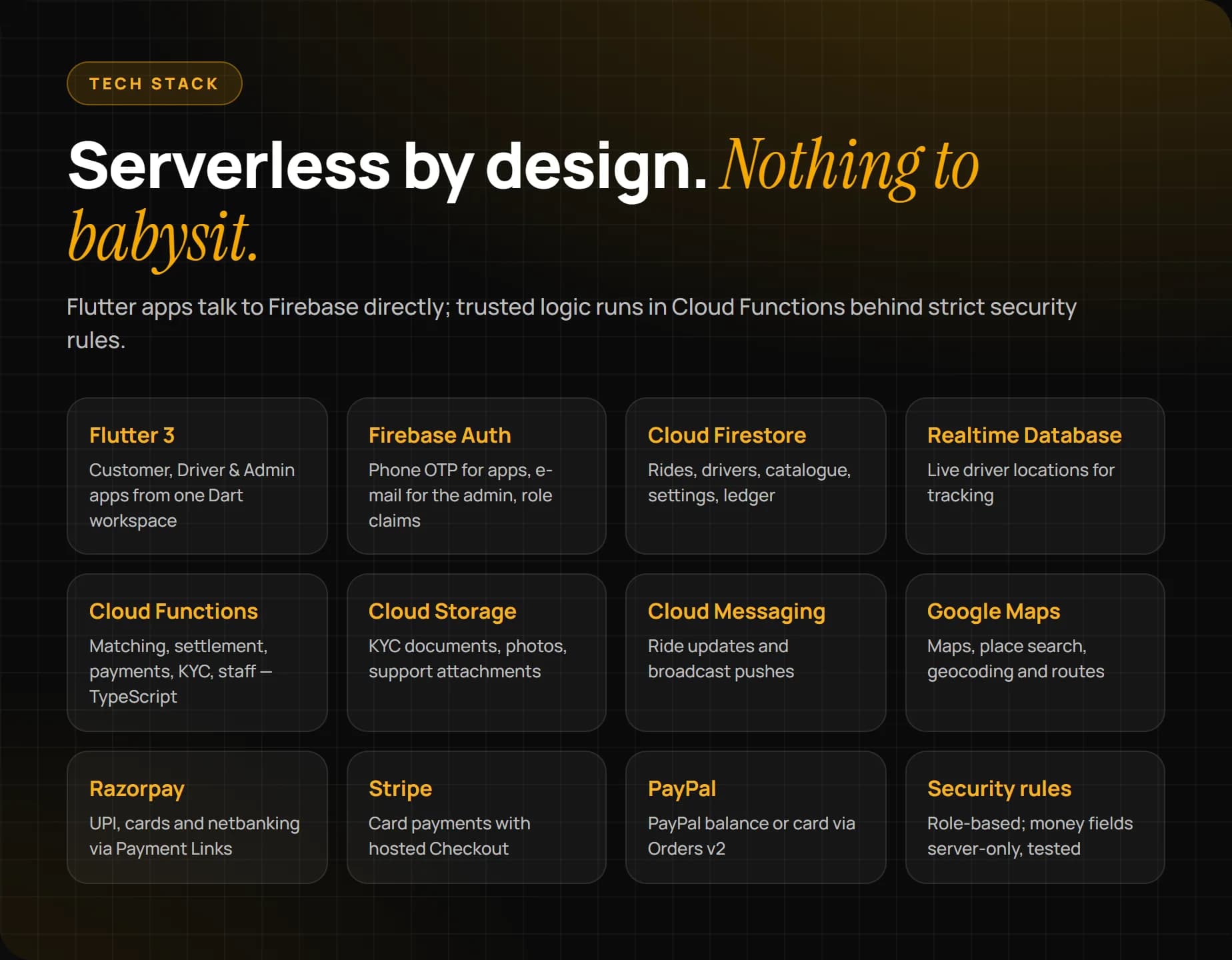Image resolution: width=1232 pixels, height=960 pixels.
Task: Click 'Card payments with hosted Checkout' text
Action: (x=449, y=836)
